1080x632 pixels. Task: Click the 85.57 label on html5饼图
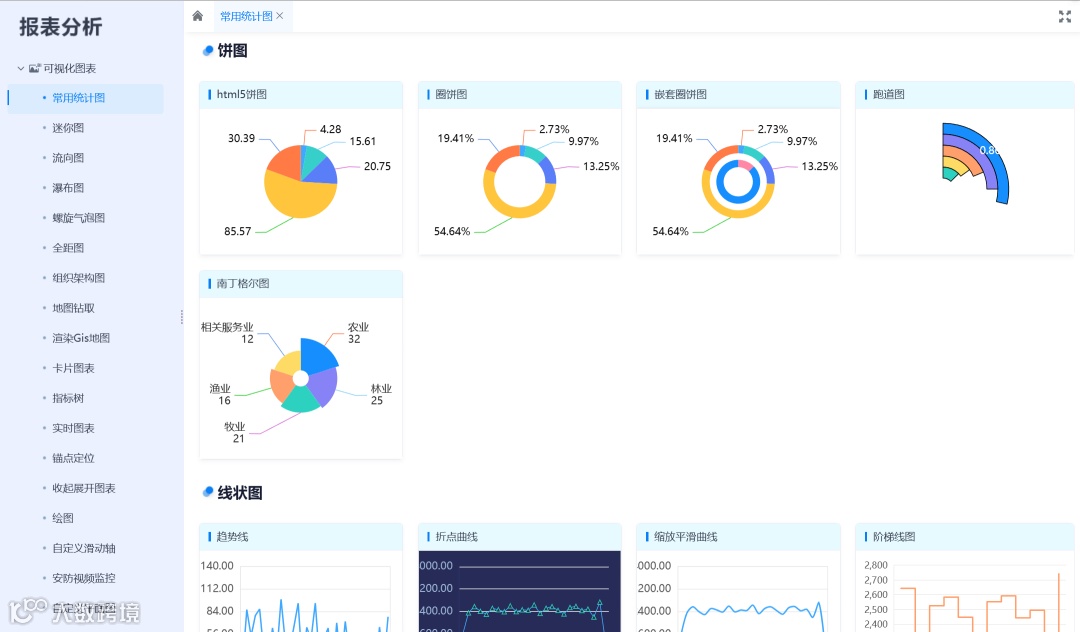(238, 231)
